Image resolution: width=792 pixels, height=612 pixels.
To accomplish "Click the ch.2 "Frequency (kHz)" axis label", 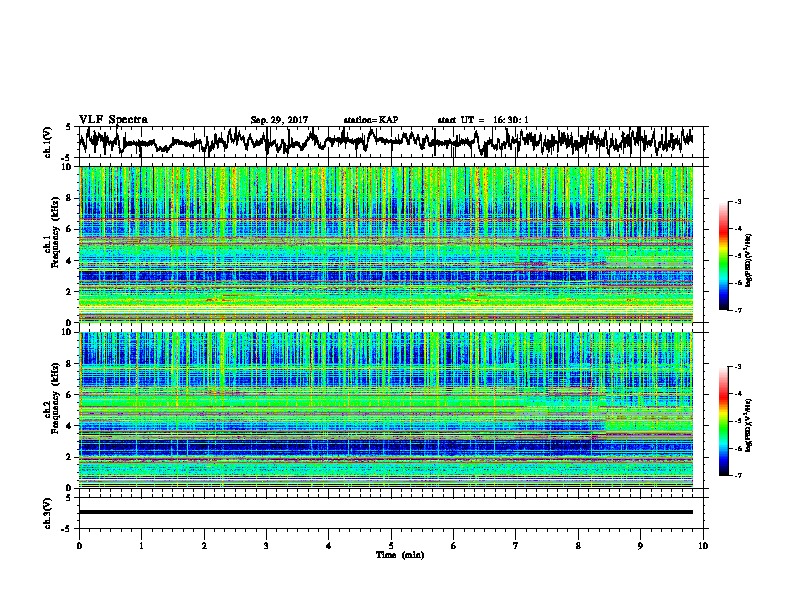I will pyautogui.click(x=55, y=398).
